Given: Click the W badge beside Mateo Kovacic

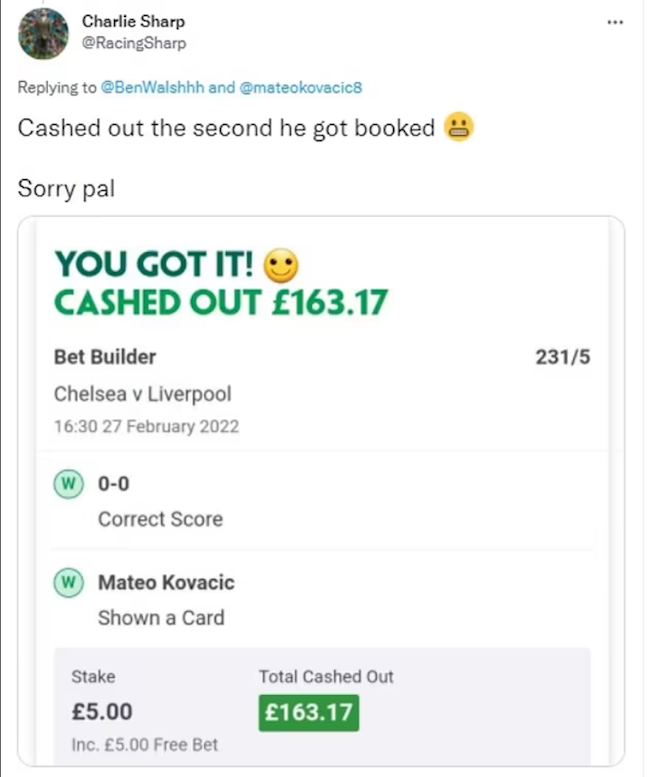Looking at the screenshot, I should click(67, 583).
